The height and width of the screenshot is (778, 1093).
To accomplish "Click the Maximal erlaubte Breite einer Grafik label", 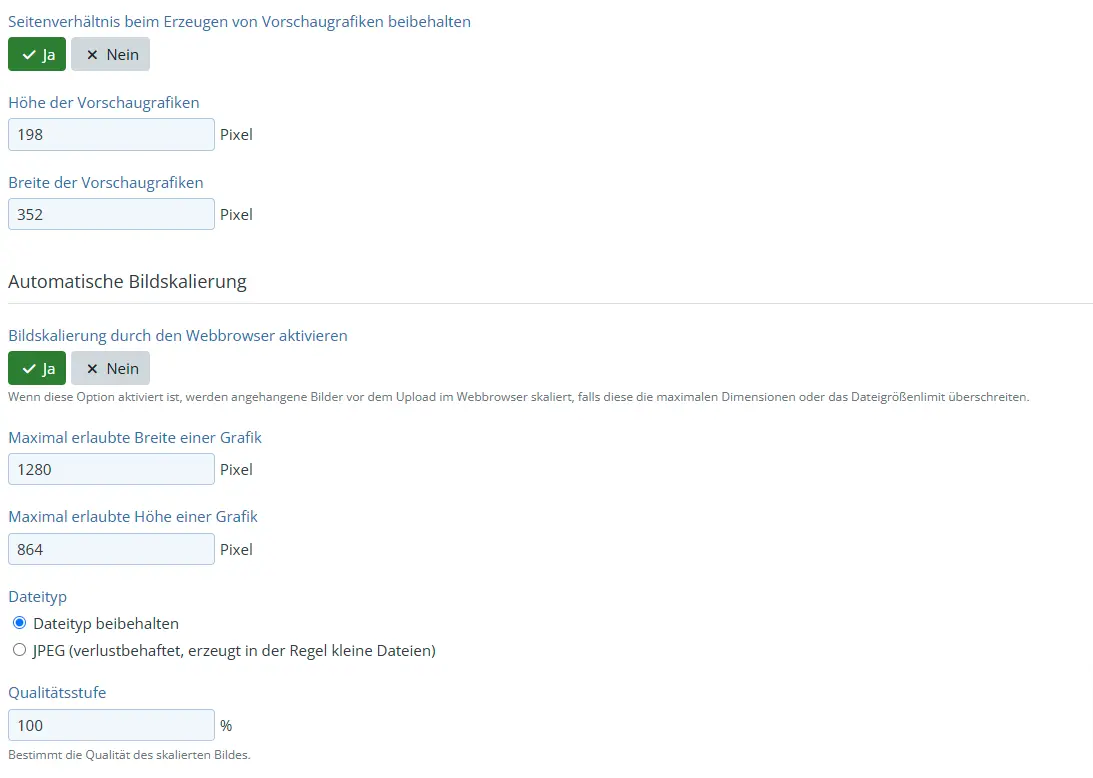I will (135, 437).
